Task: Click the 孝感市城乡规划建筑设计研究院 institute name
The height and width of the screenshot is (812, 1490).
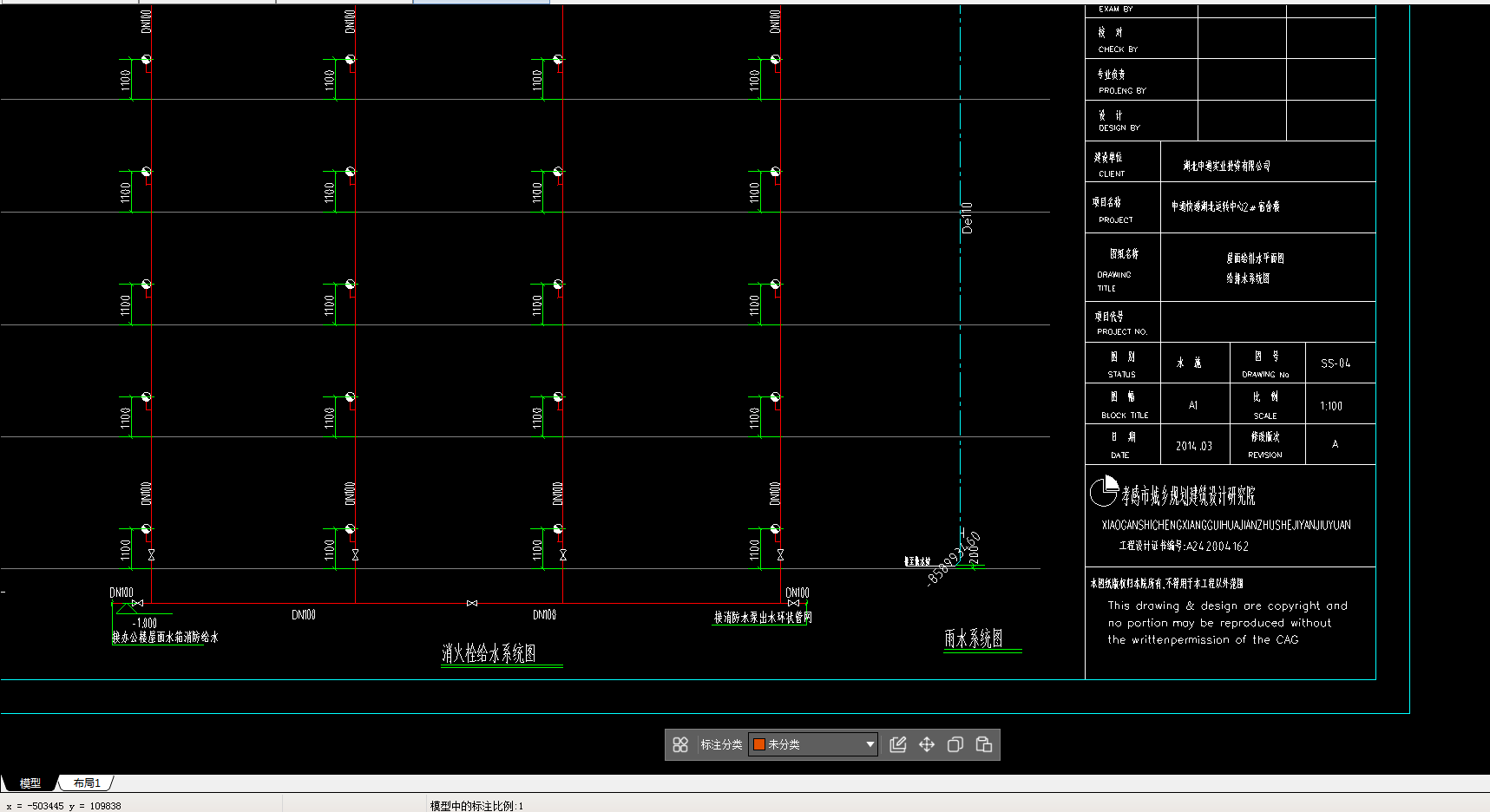Action: (1188, 495)
